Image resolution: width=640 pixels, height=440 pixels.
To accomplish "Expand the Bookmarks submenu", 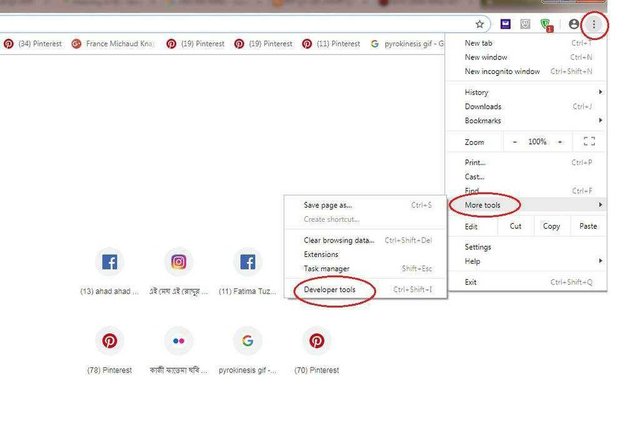I will pos(526,120).
